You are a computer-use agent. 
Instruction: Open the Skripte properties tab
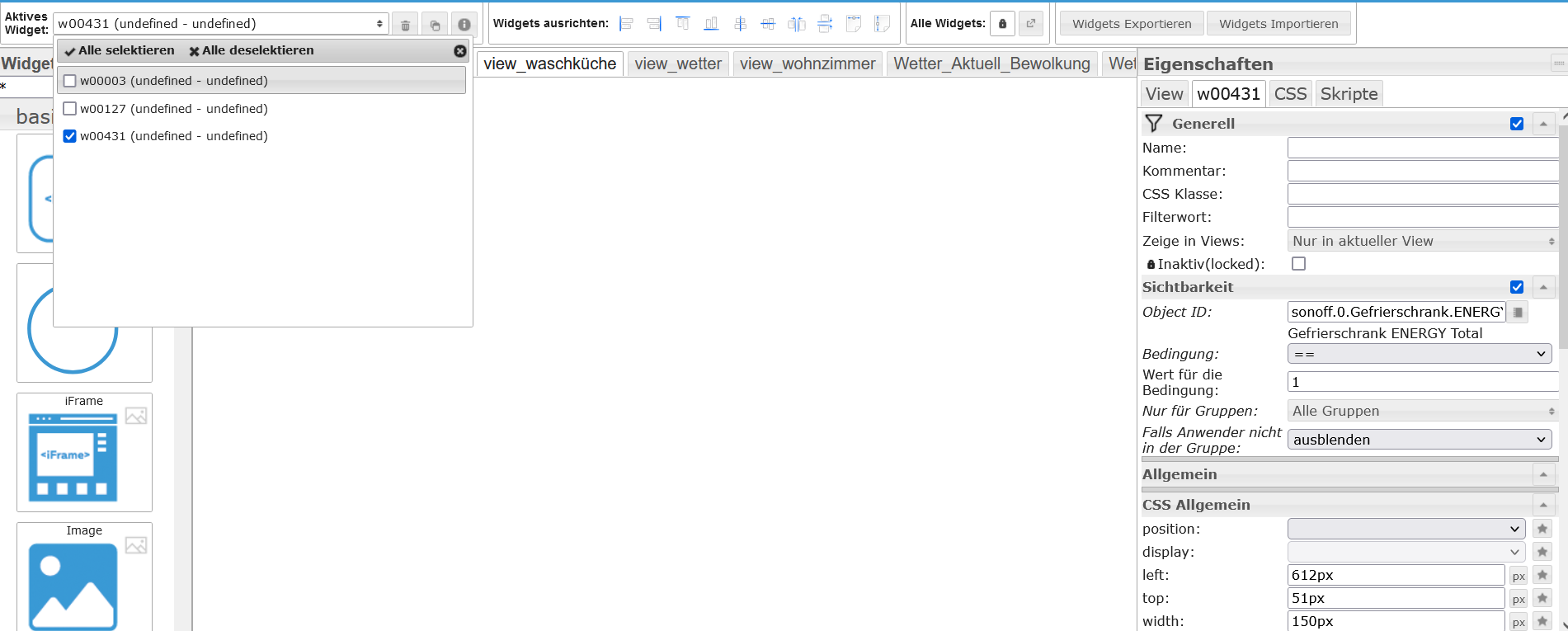1349,94
